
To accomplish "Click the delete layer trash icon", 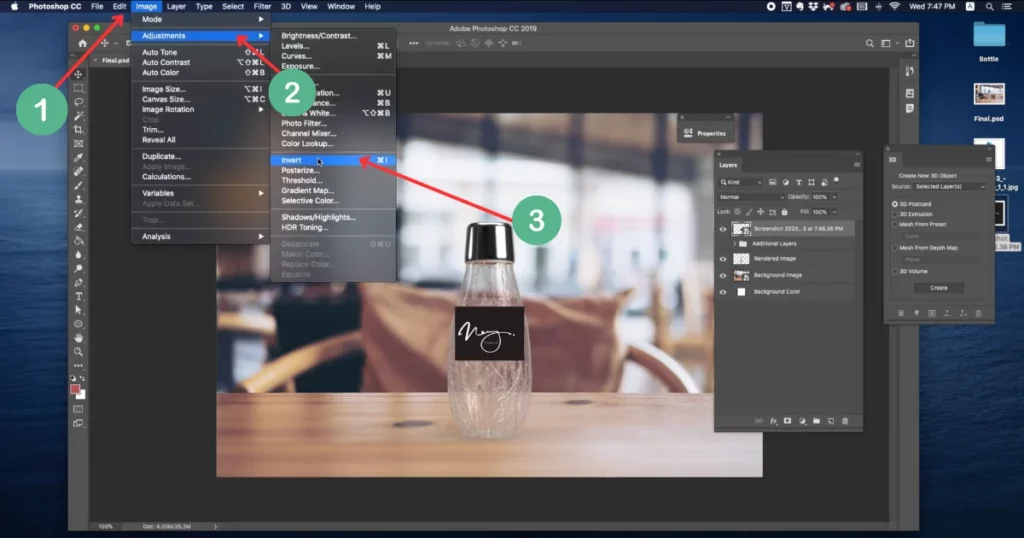I will pos(845,421).
